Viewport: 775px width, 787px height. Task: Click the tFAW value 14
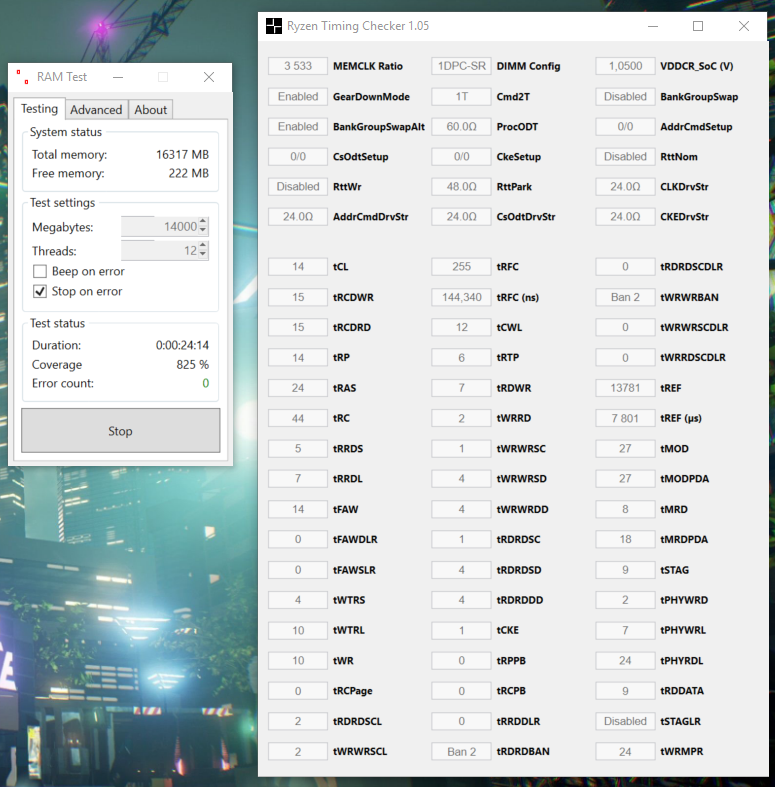298,509
